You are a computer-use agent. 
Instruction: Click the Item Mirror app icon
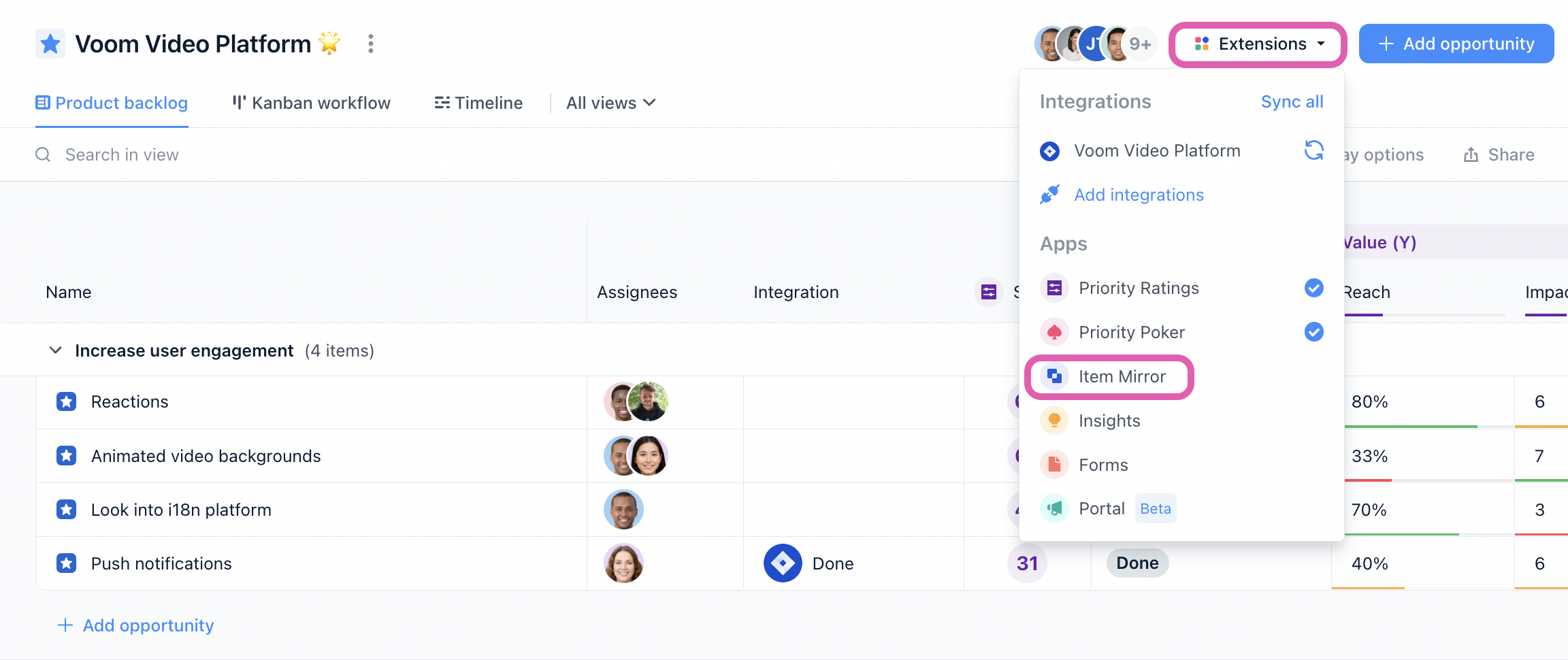coord(1054,376)
